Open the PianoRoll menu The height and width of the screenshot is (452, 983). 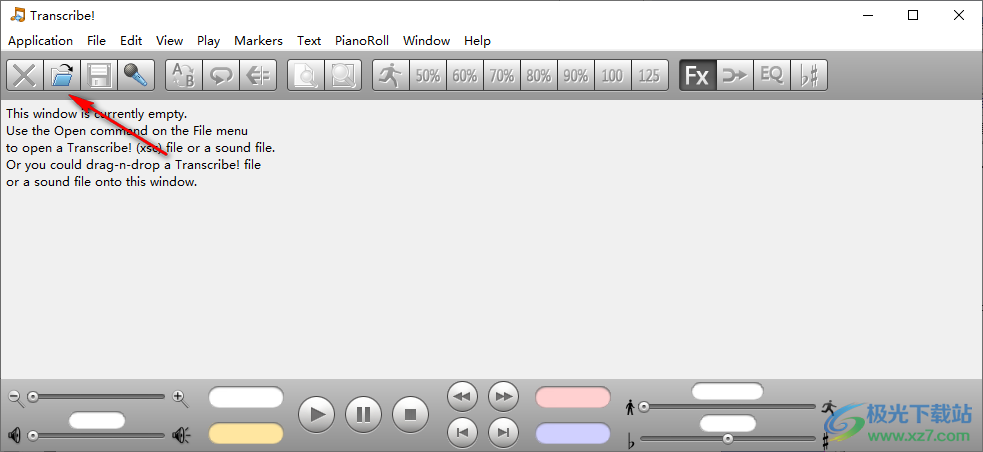(362, 41)
